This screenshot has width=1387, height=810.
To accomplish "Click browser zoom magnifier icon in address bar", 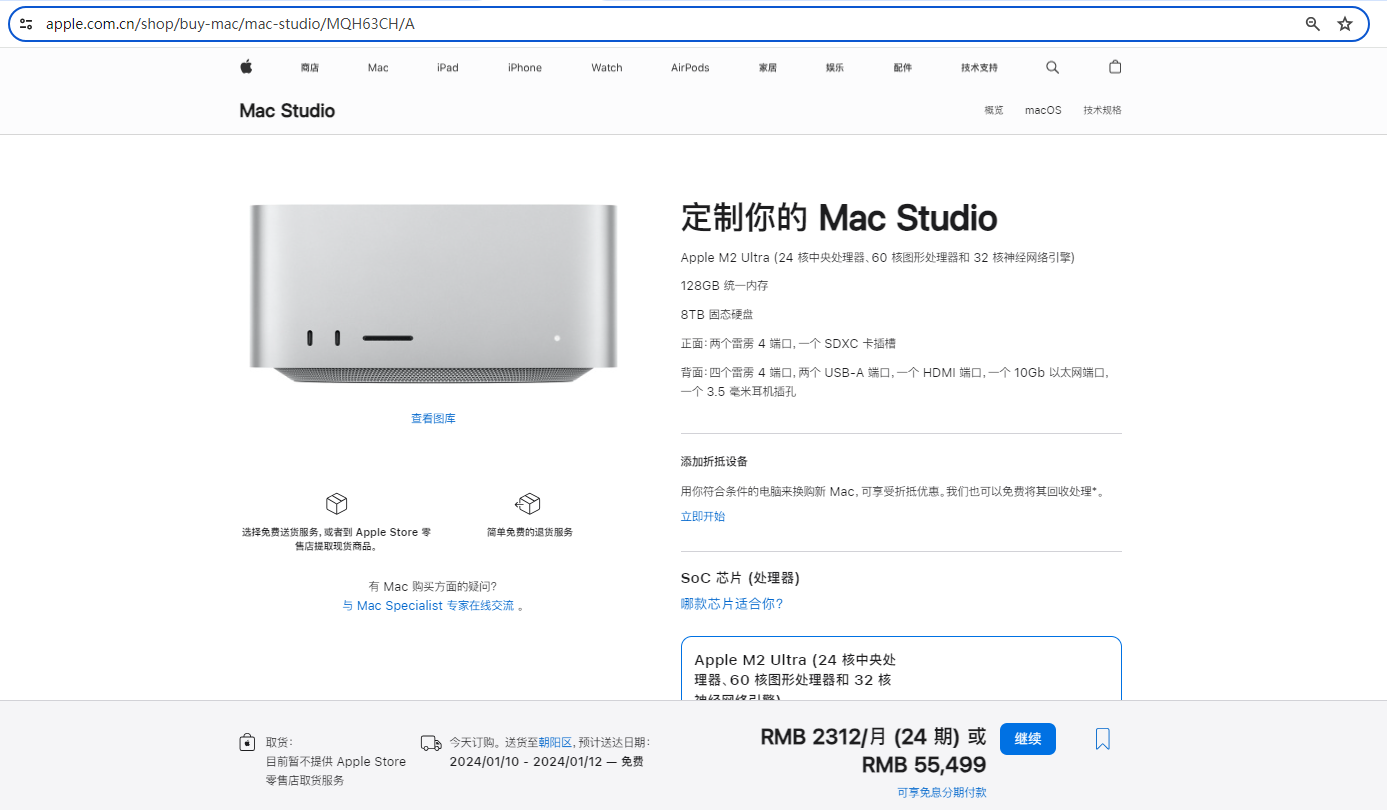I will tap(1313, 24).
